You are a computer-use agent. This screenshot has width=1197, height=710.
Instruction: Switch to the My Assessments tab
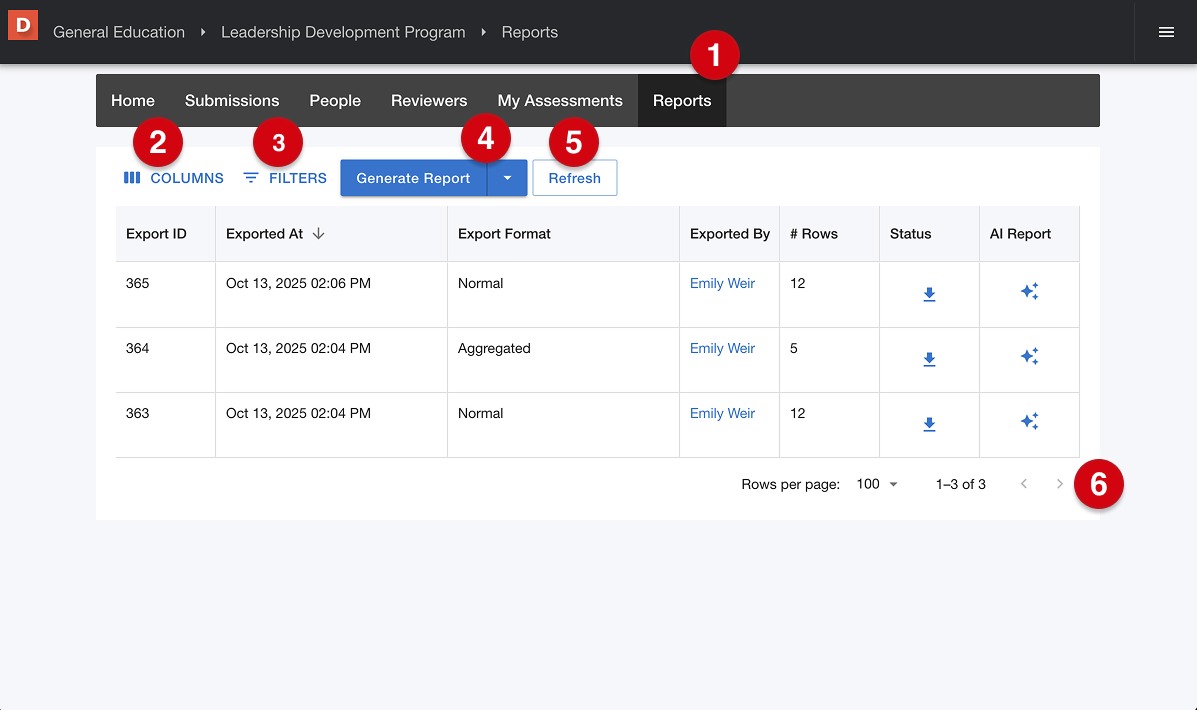pos(560,101)
